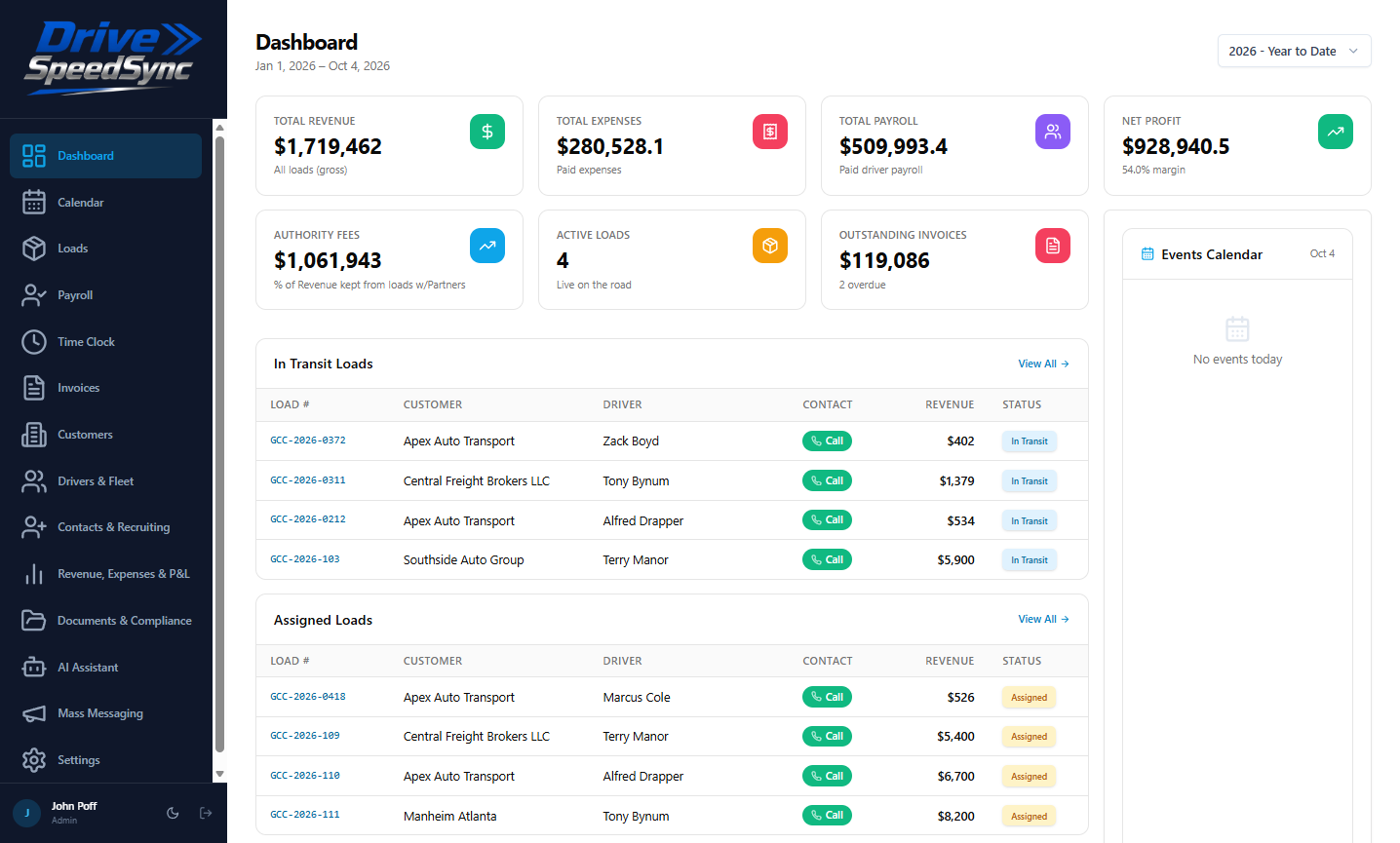Click the AI Assistant robot icon

click(34, 668)
